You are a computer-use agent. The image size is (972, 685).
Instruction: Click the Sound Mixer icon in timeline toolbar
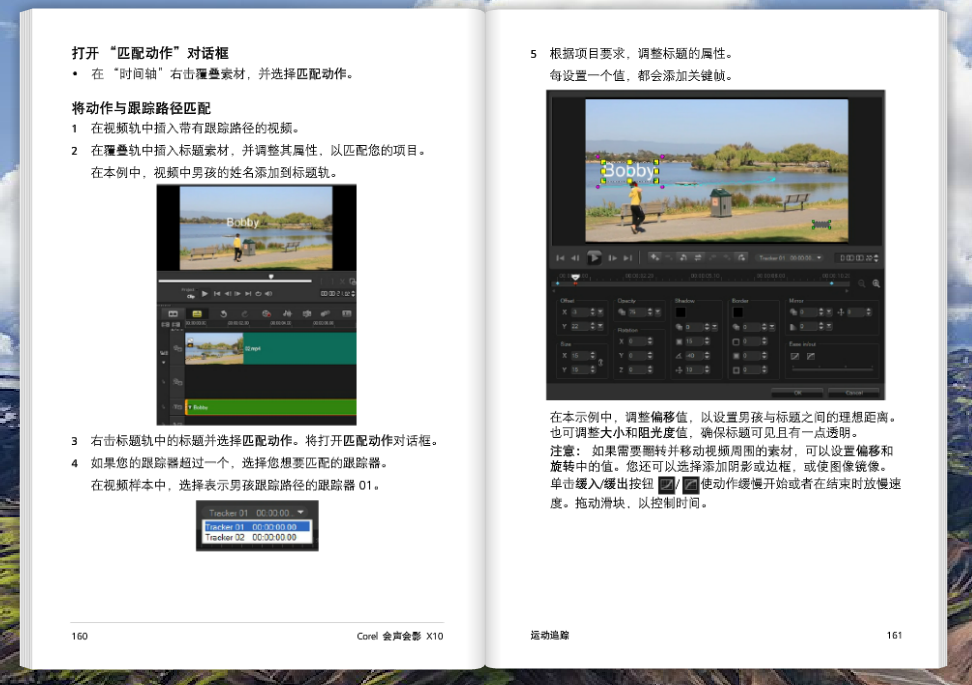point(286,314)
